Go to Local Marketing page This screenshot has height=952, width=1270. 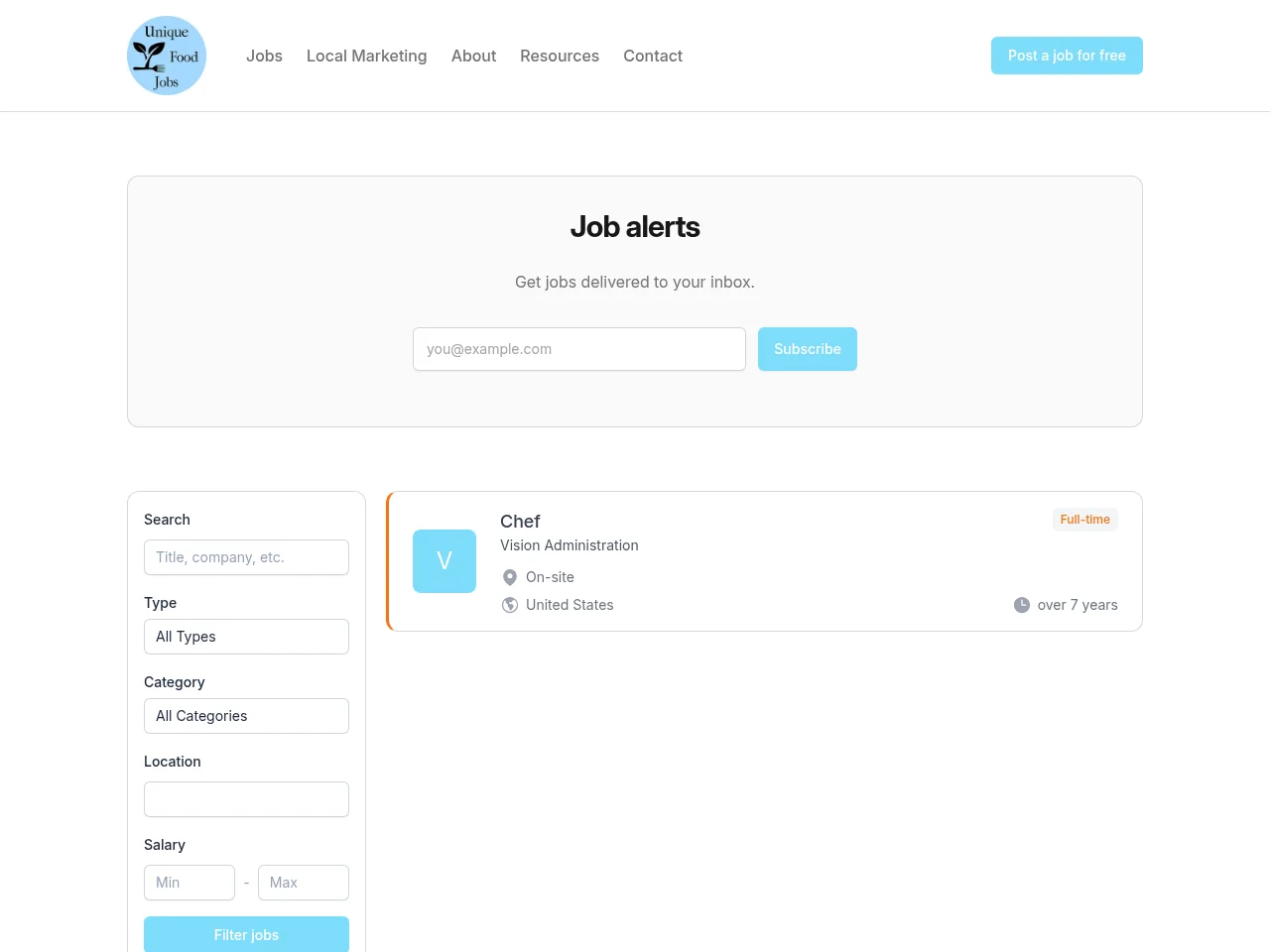coord(367,56)
